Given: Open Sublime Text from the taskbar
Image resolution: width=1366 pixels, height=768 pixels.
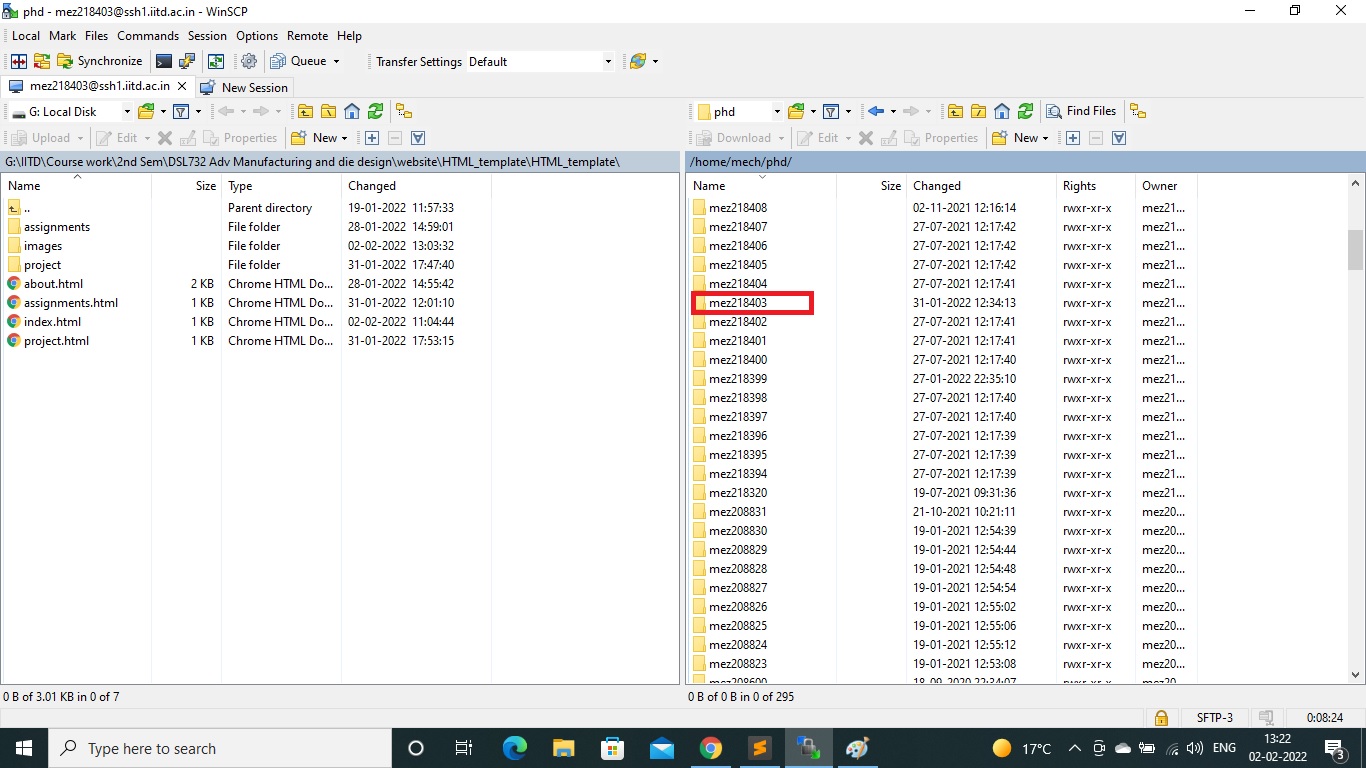Looking at the screenshot, I should (760, 748).
